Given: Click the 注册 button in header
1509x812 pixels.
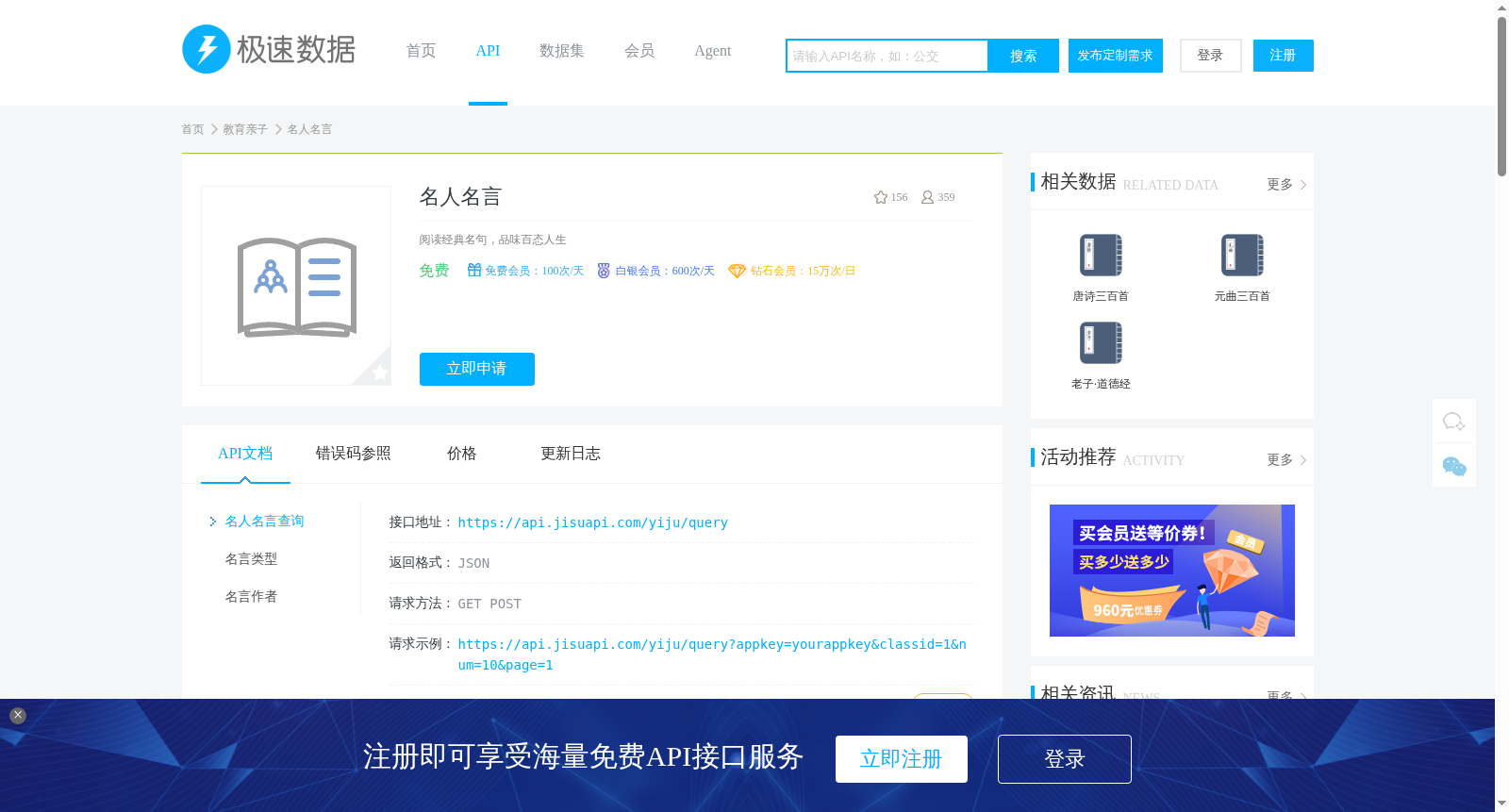Looking at the screenshot, I should (1284, 56).
